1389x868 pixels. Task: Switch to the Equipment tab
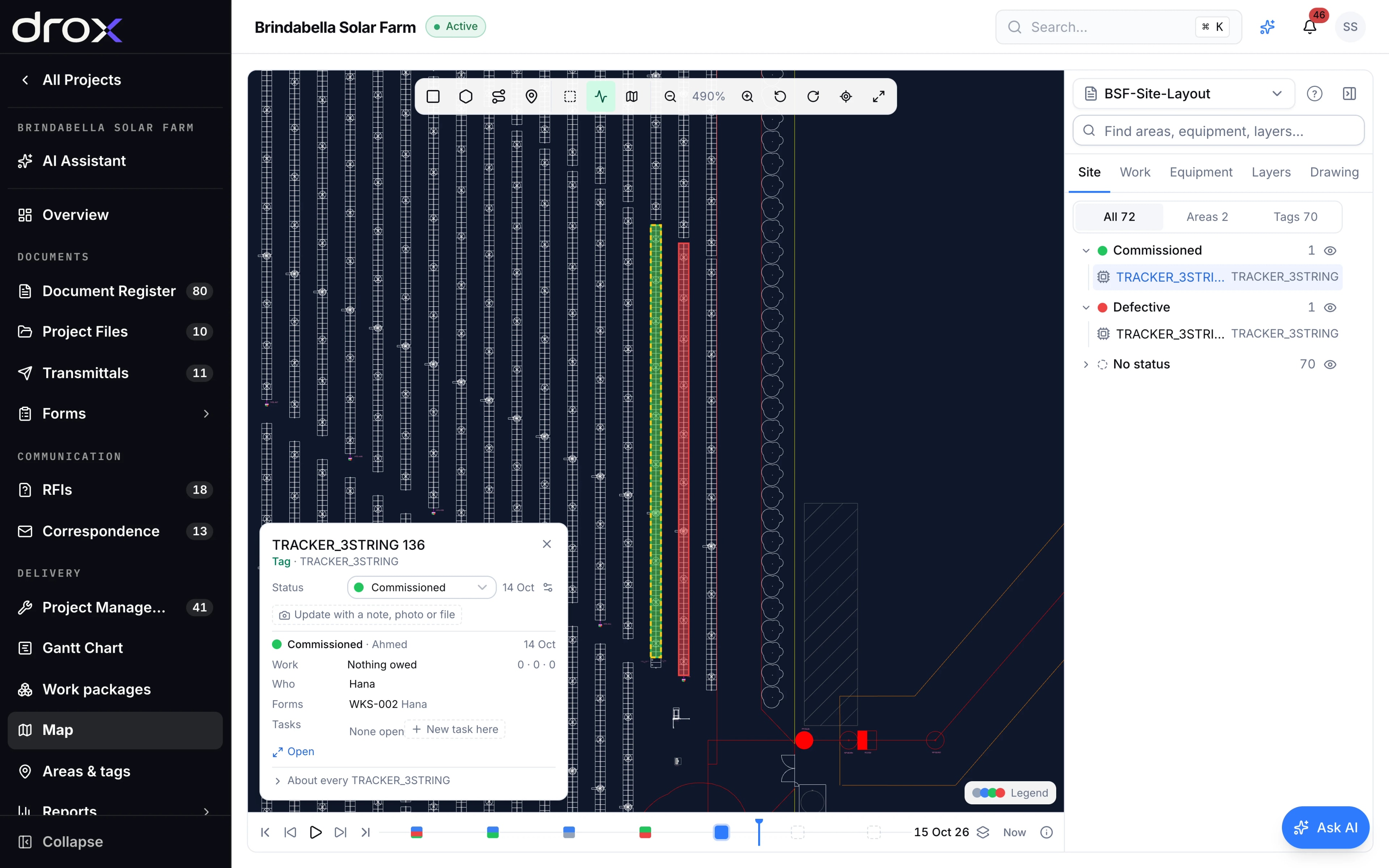[1201, 172]
